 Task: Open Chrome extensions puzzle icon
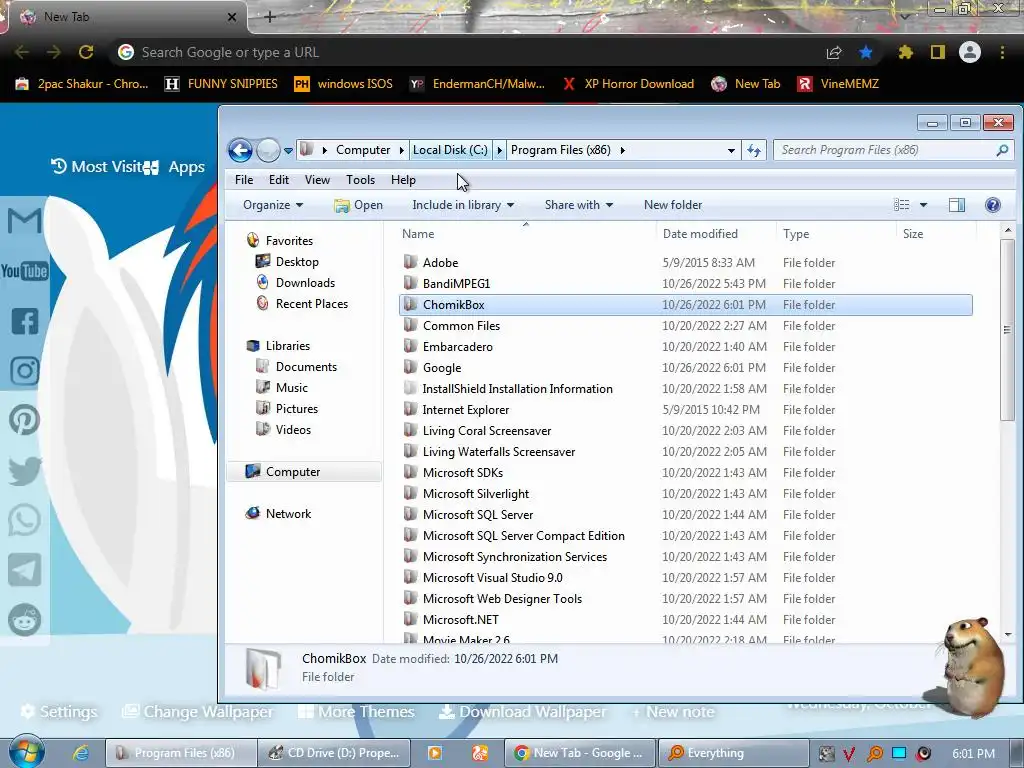(x=905, y=52)
